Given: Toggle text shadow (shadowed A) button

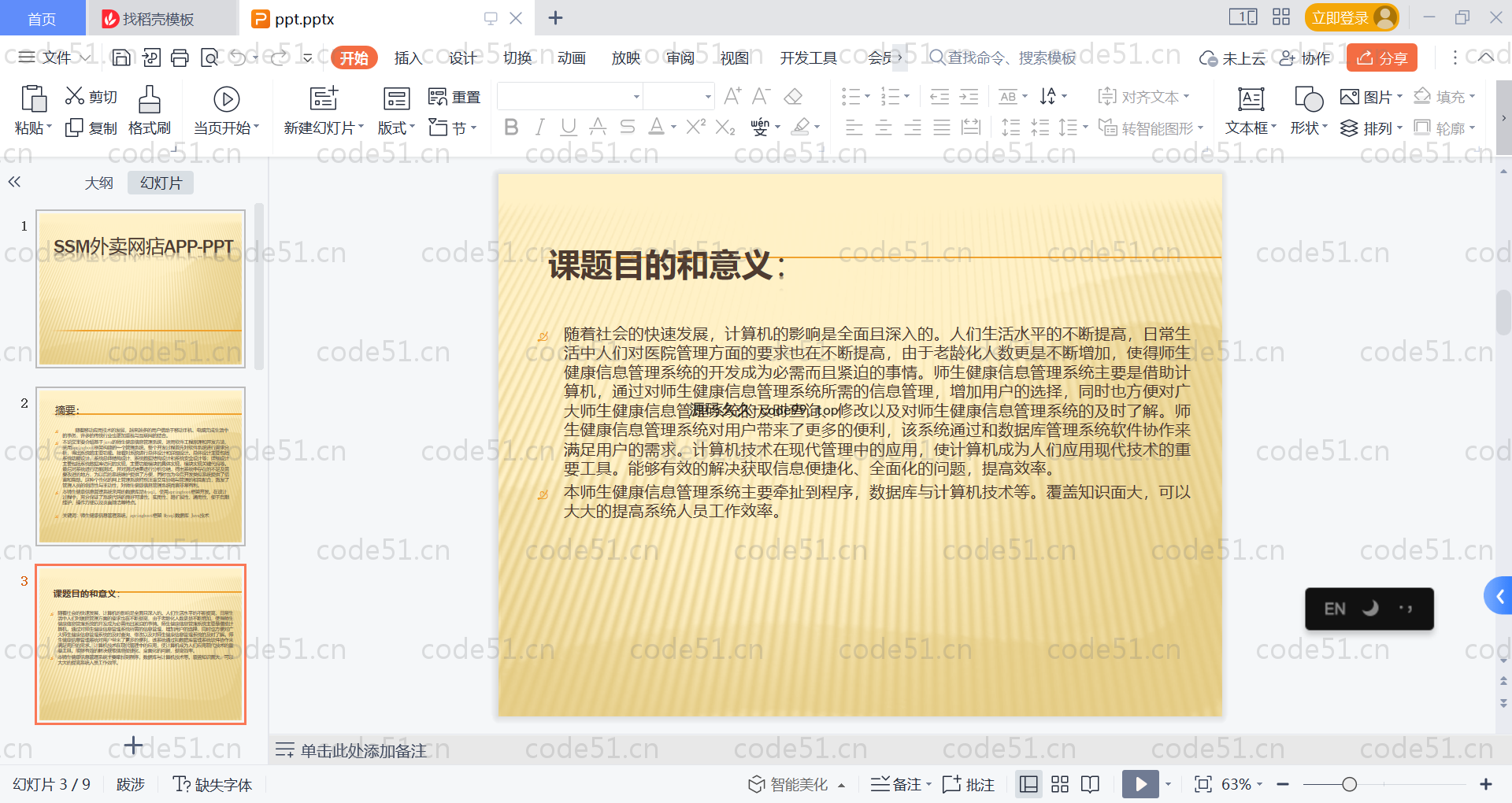Looking at the screenshot, I should 598,127.
